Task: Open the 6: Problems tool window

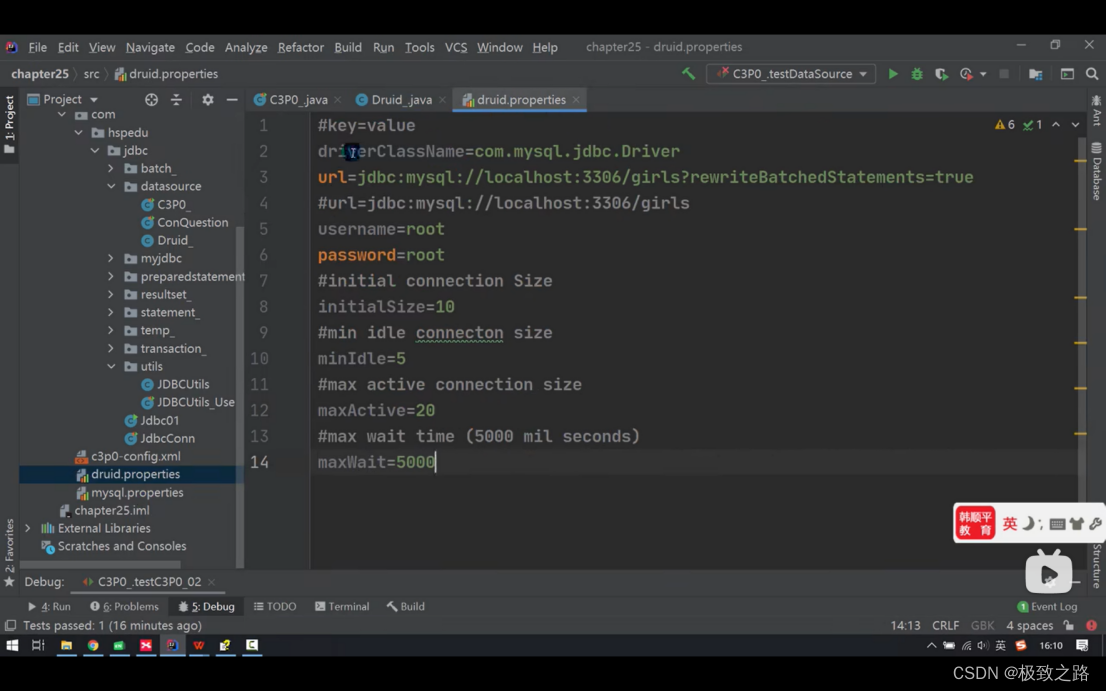Action: click(124, 607)
